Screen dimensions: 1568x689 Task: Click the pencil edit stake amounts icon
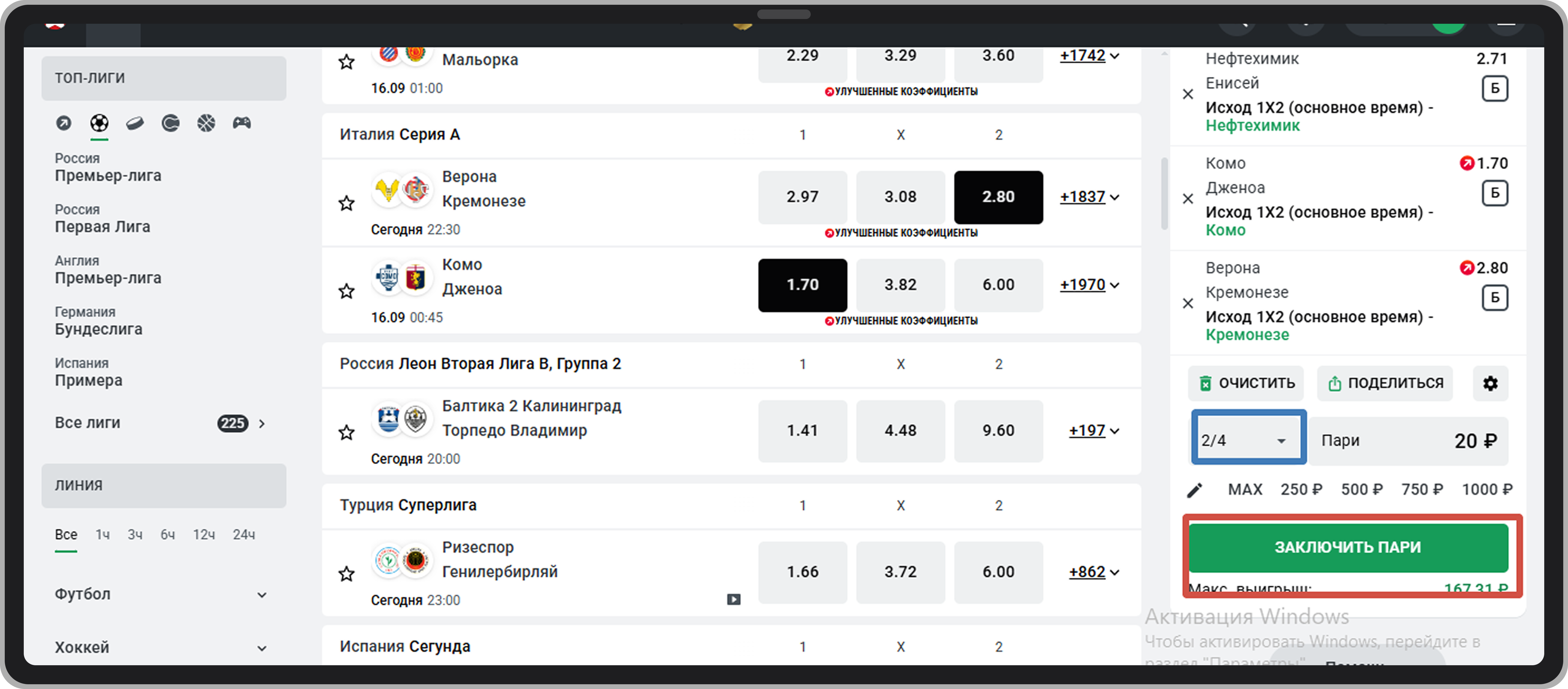[1194, 490]
